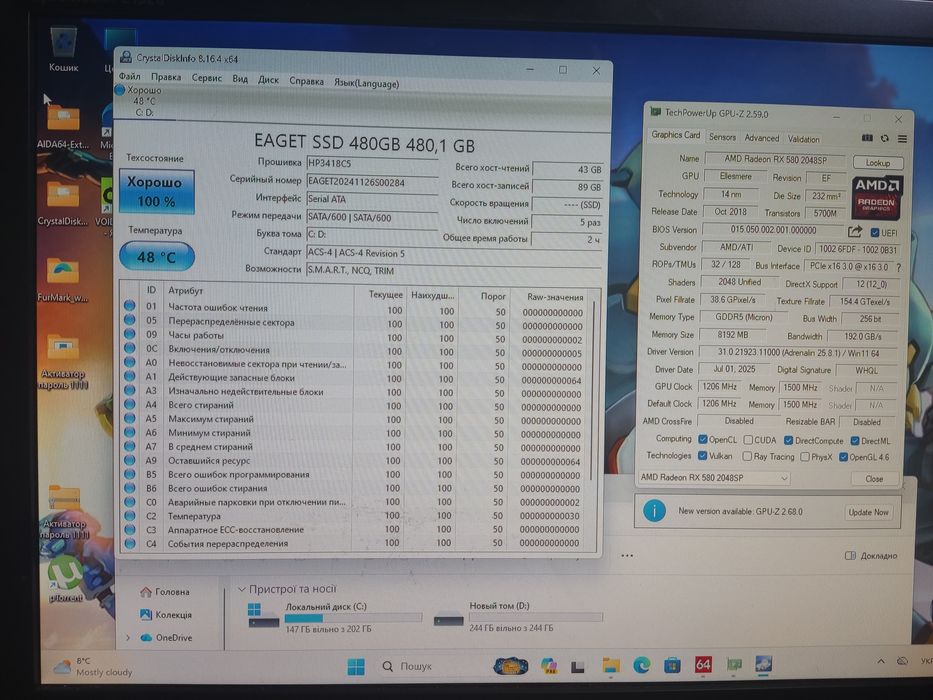933x700 pixels.
Task: Toggle the Vulkan checkbox
Action: tap(702, 455)
